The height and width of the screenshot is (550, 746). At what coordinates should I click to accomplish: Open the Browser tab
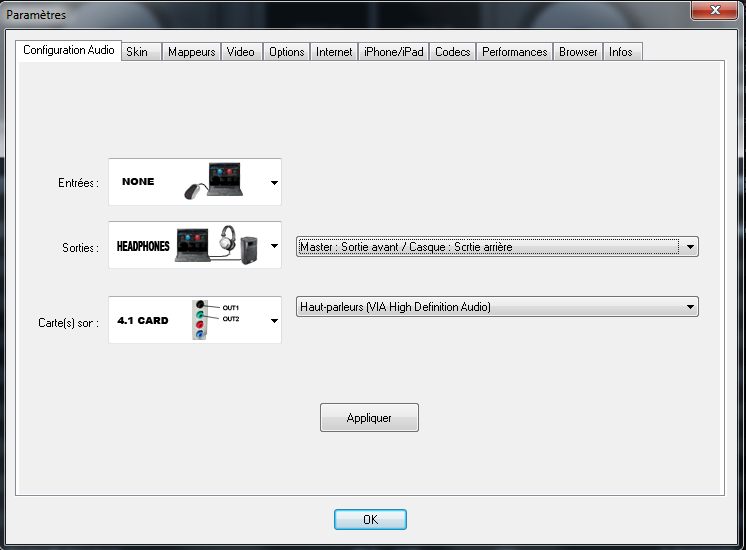click(x=578, y=51)
